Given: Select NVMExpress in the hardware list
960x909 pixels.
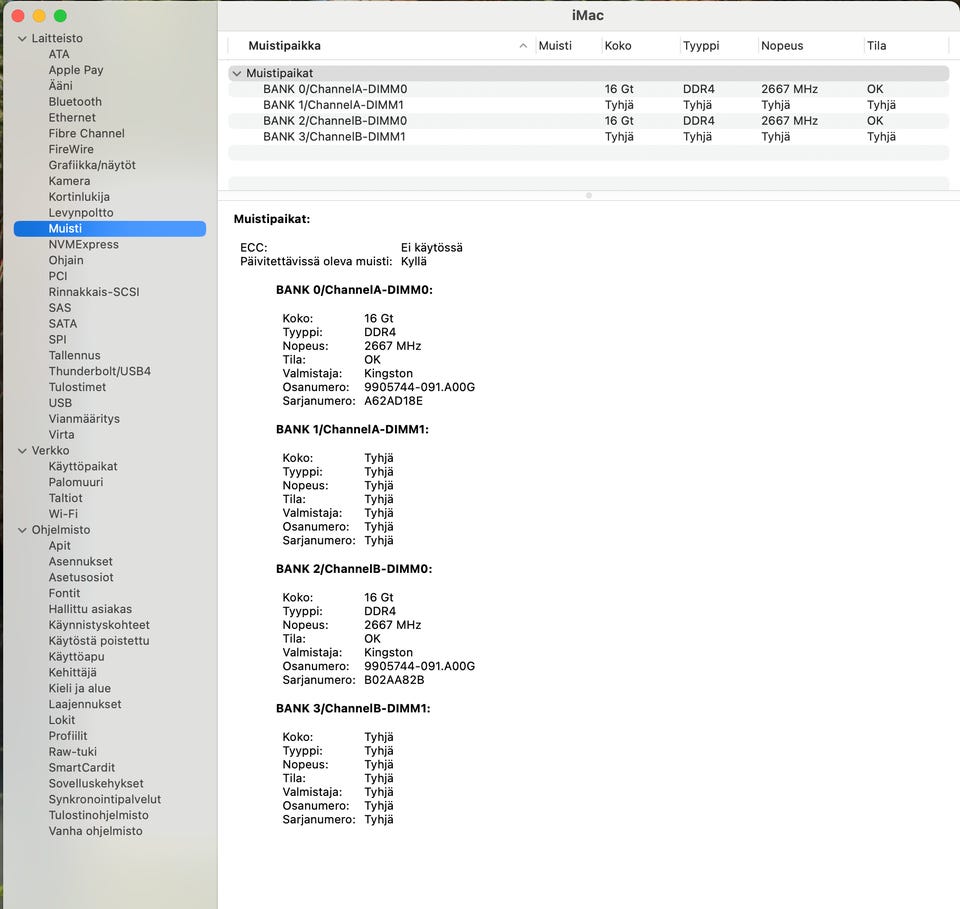Looking at the screenshot, I should [x=83, y=244].
